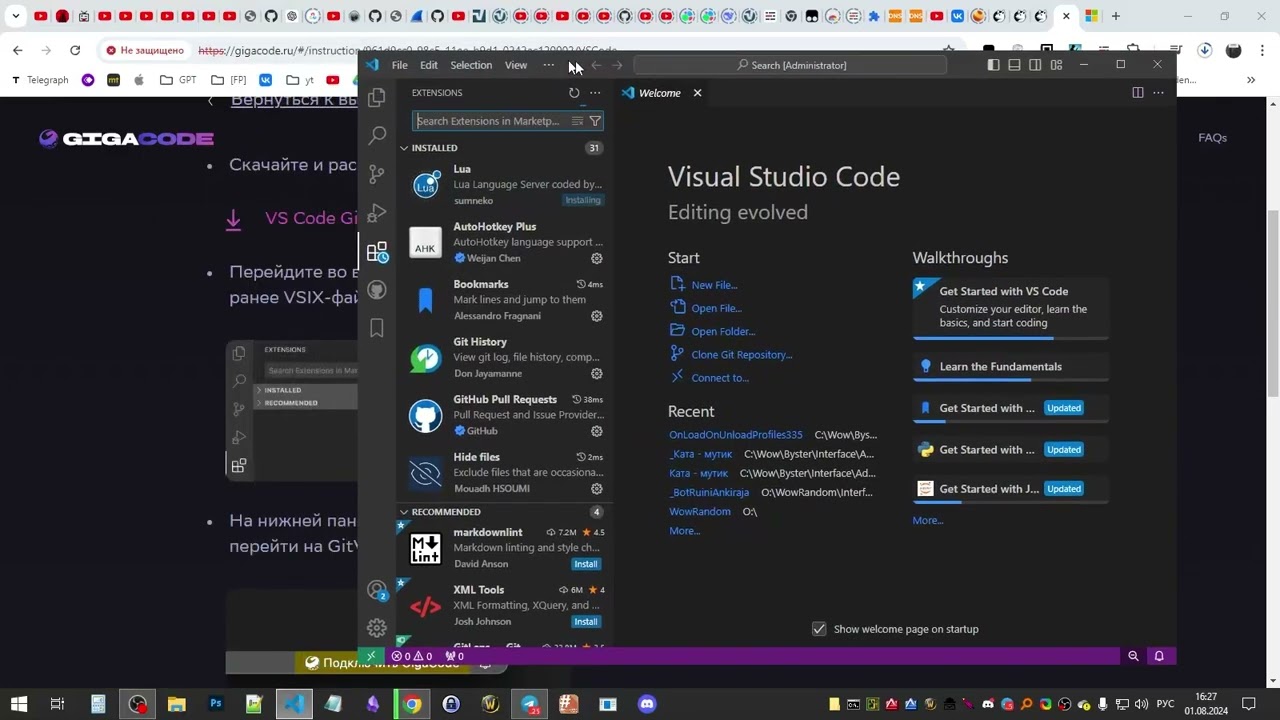Image resolution: width=1280 pixels, height=720 pixels.
Task: Open recent OnLoadOnUnloadProfiles335 folder
Action: coord(736,435)
